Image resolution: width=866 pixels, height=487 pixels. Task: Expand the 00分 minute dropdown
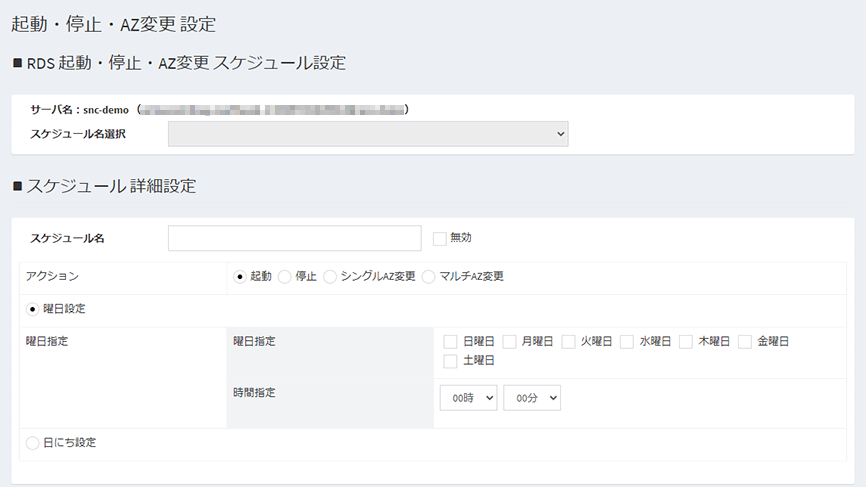click(532, 398)
